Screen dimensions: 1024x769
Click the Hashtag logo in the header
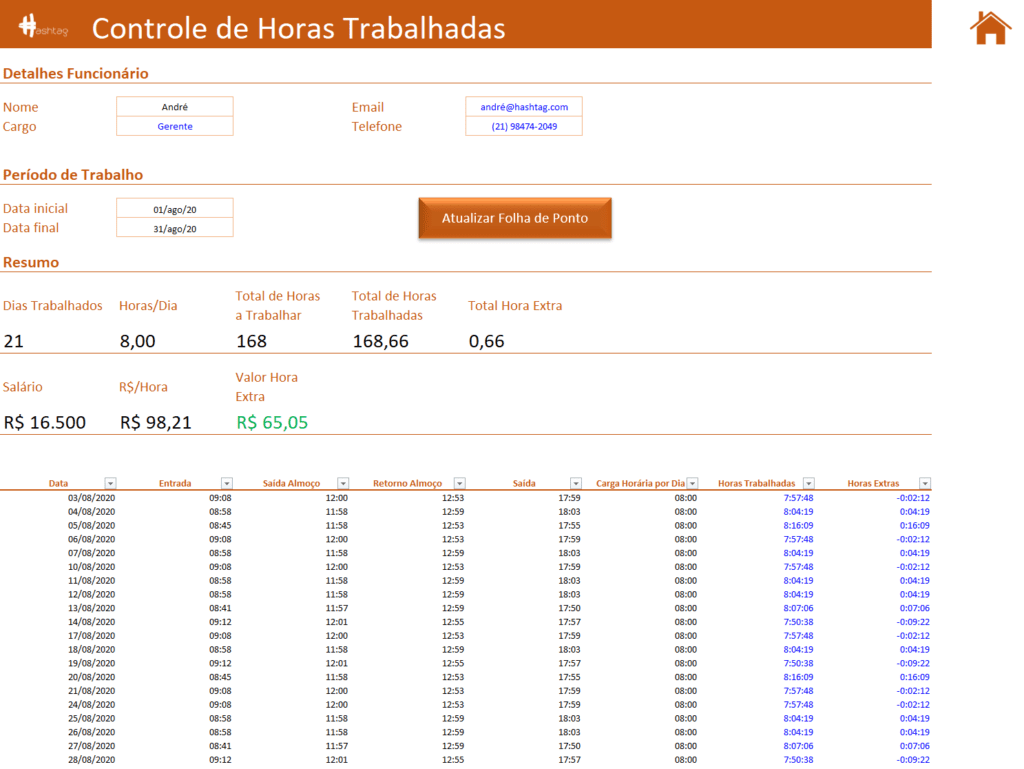(x=43, y=27)
